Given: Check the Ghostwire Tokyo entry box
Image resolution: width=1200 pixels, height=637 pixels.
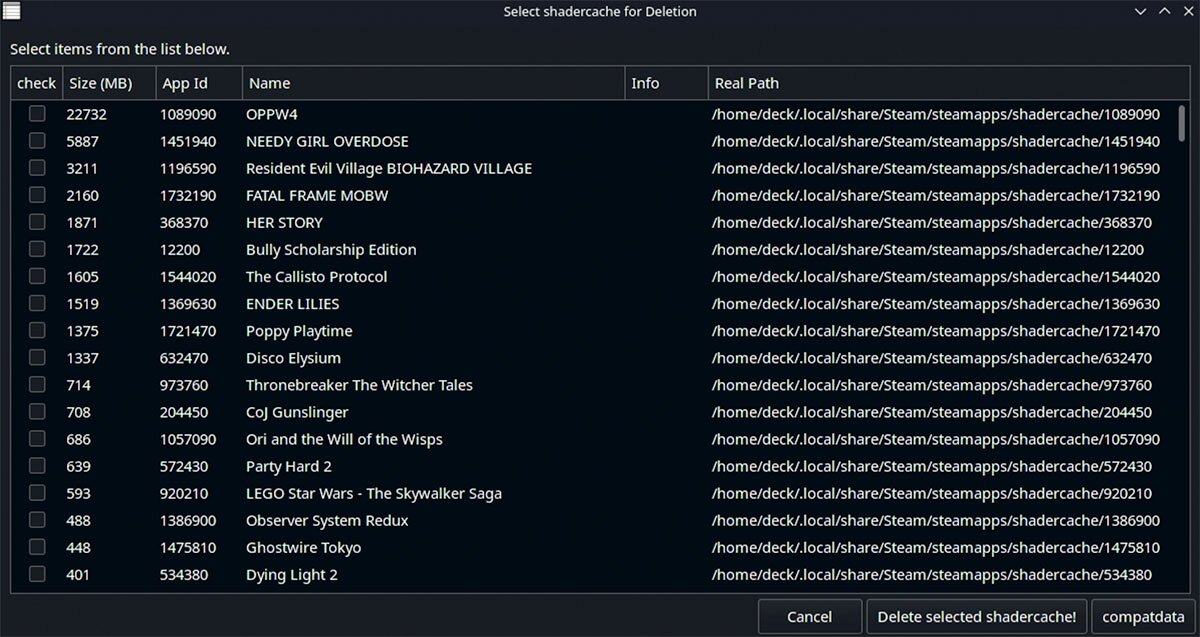Looking at the screenshot, I should [x=37, y=547].
